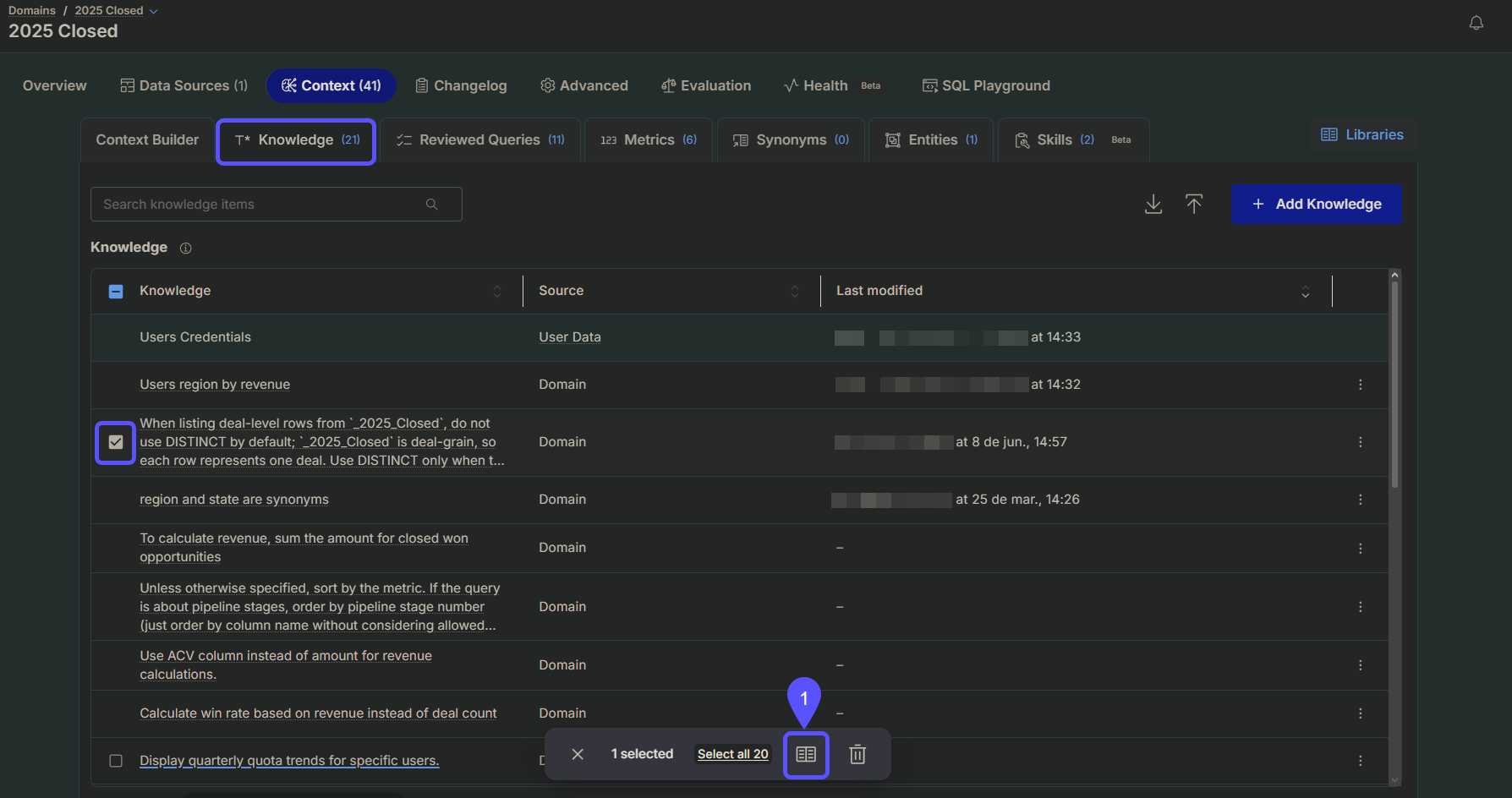This screenshot has width=1512, height=798.
Task: Open row menu for Users region by revenue
Action: pos(1361,385)
